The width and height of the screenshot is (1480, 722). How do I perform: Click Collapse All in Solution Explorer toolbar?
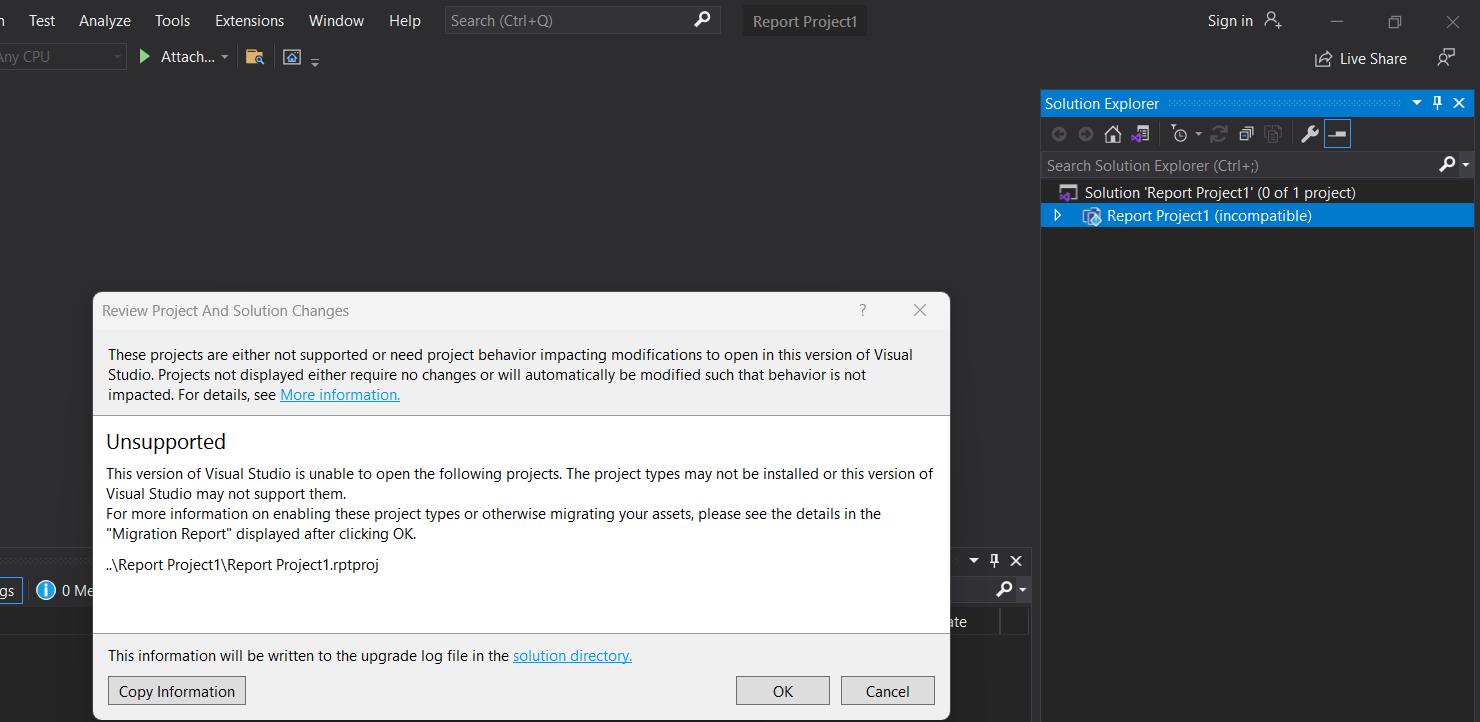click(1246, 134)
